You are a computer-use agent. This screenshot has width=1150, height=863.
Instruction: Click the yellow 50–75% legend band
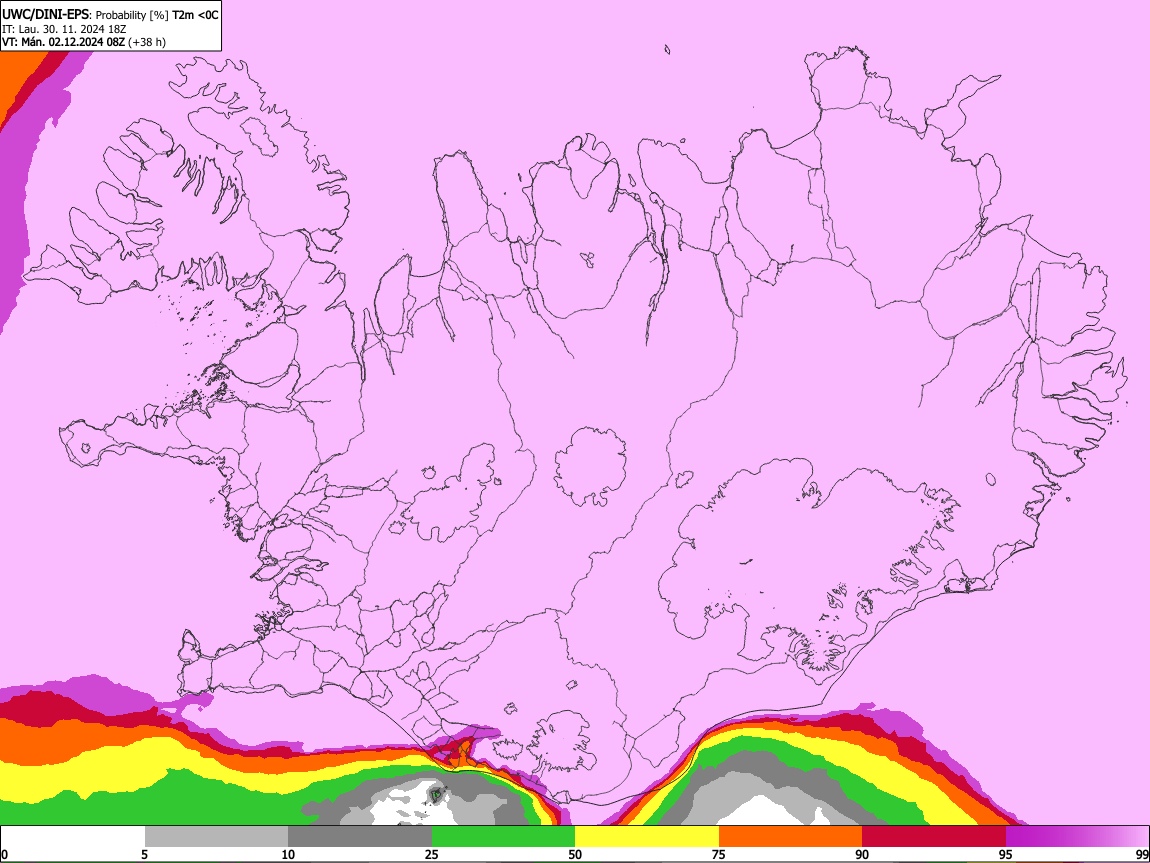(647, 837)
